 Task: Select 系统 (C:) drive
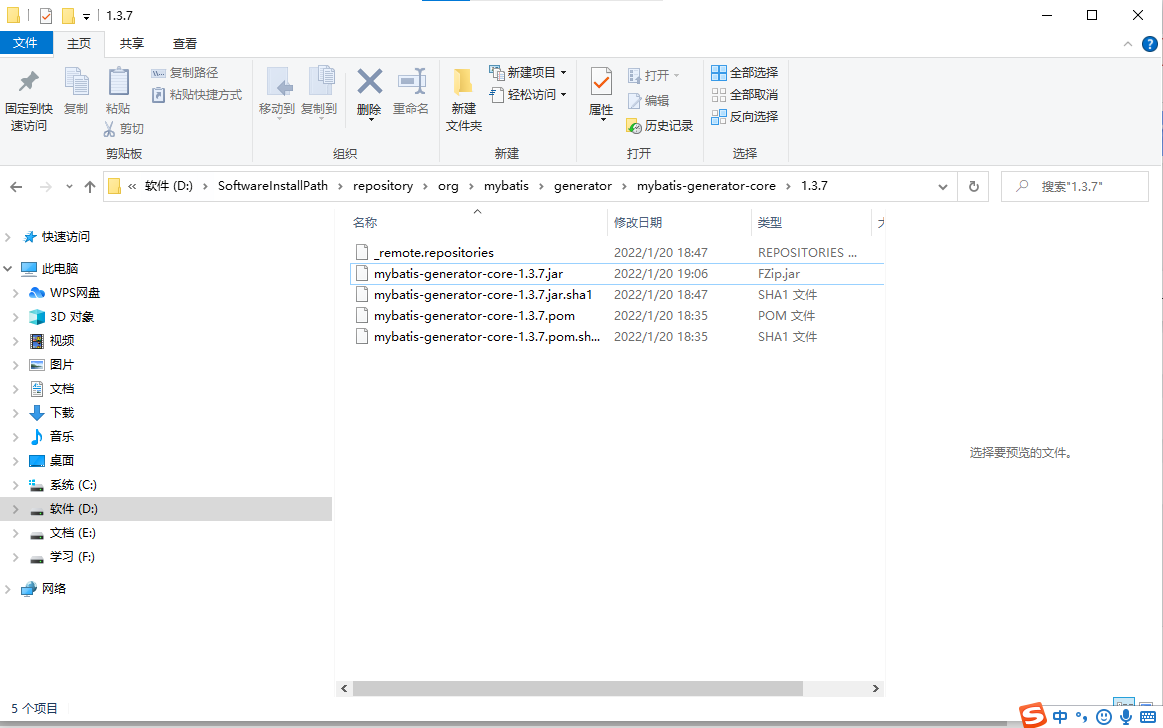tap(73, 485)
